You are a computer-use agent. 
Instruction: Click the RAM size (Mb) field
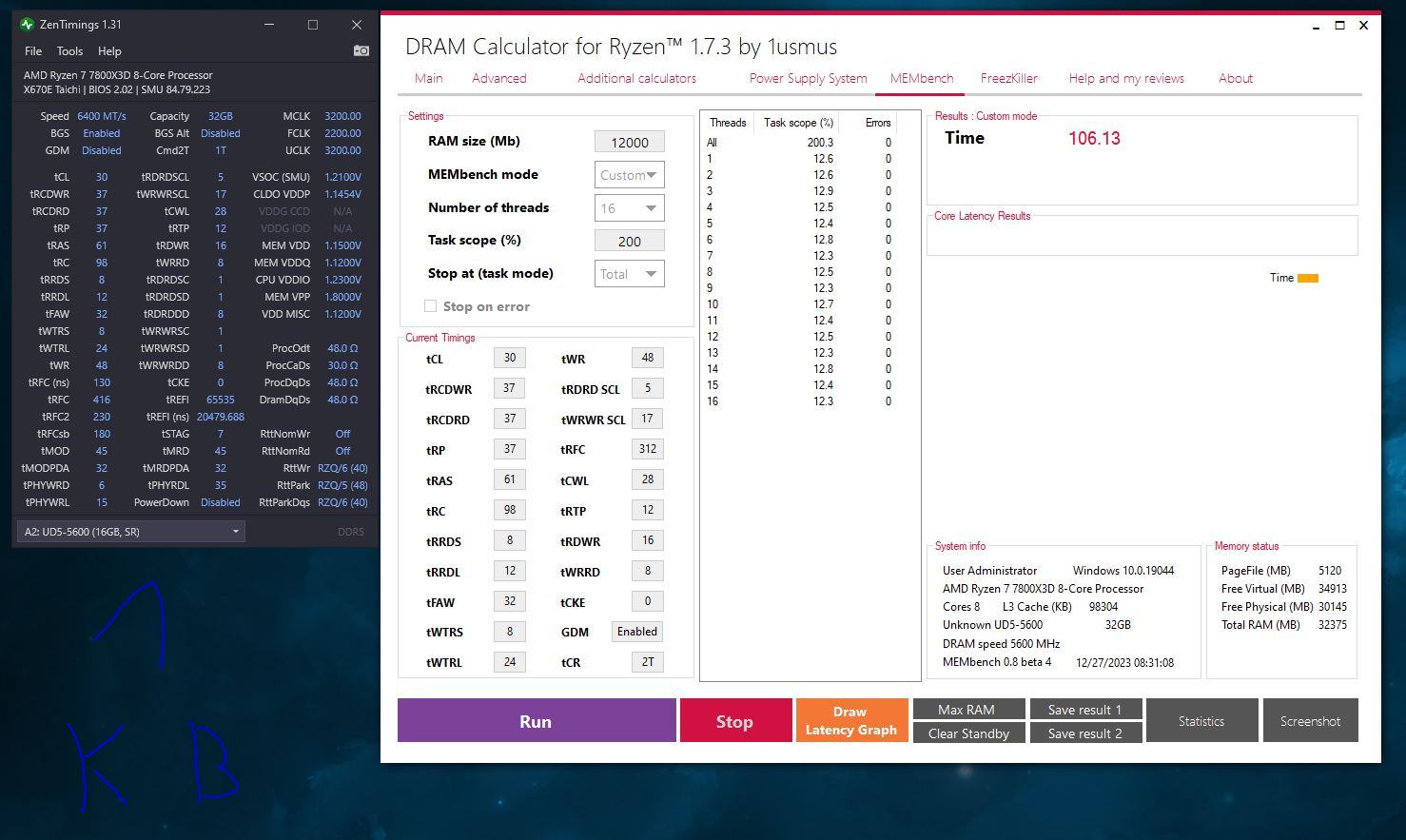coord(629,142)
